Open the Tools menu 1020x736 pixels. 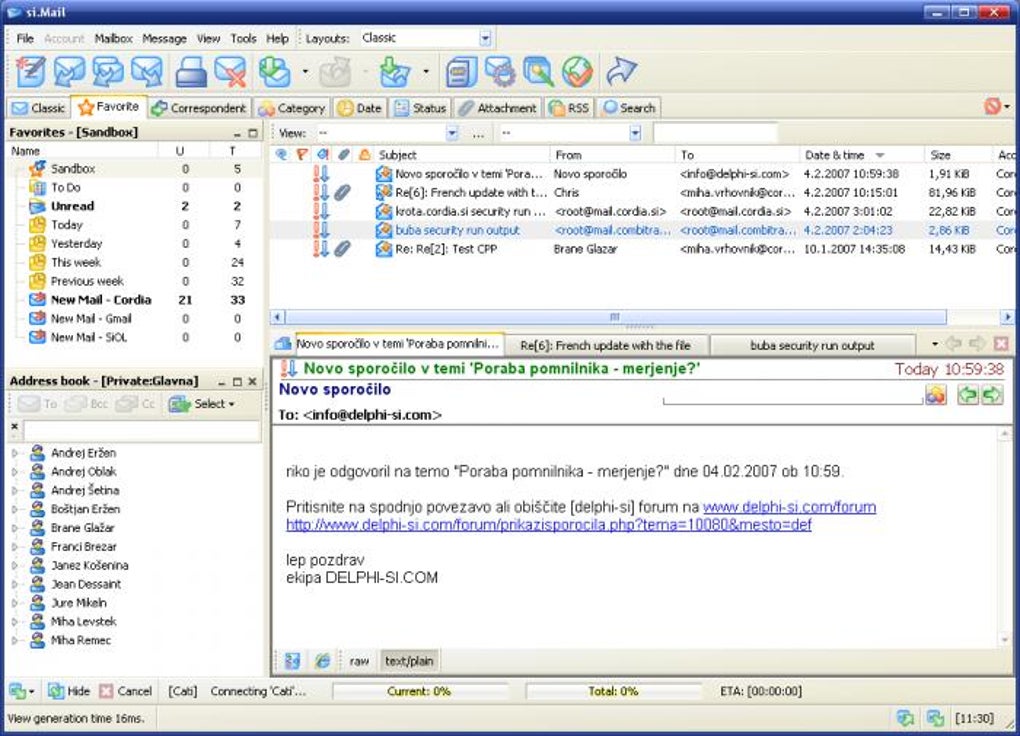243,38
